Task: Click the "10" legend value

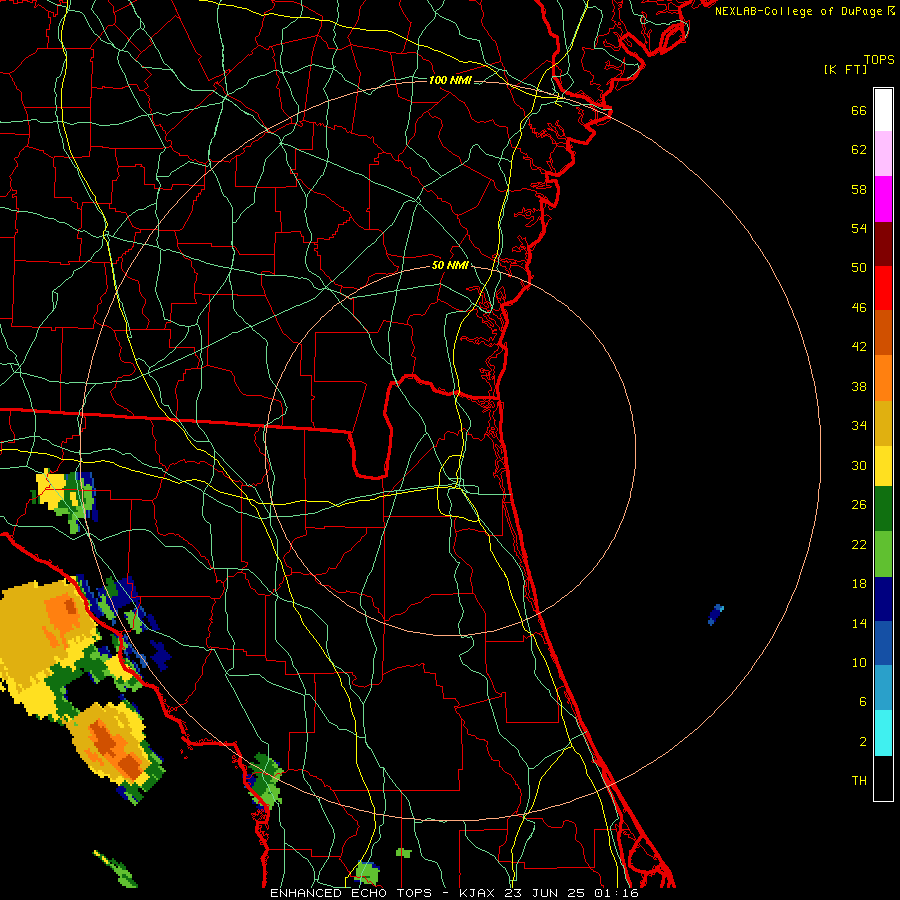Action: point(859,662)
